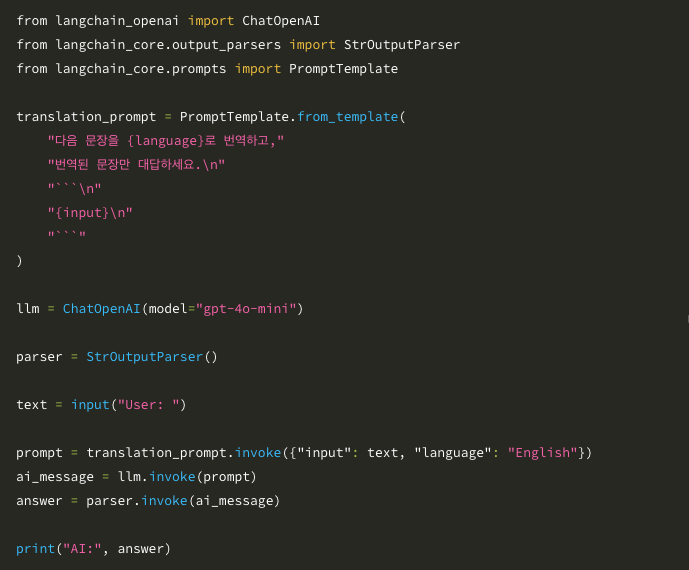689x570 pixels.
Task: Click the 'English' string value
Action: coord(543,453)
